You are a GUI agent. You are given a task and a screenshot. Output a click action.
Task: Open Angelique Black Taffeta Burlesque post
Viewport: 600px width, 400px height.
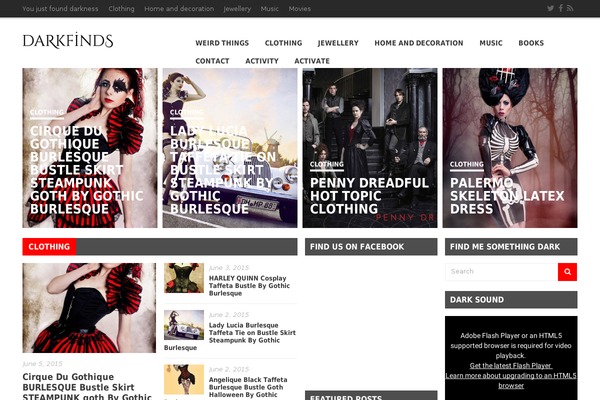(248, 387)
